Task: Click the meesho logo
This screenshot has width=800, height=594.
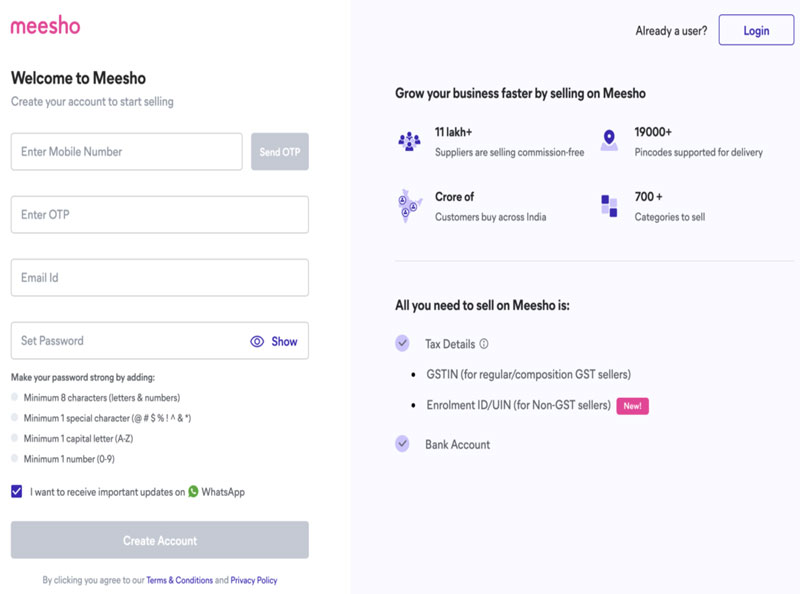Action: point(45,26)
